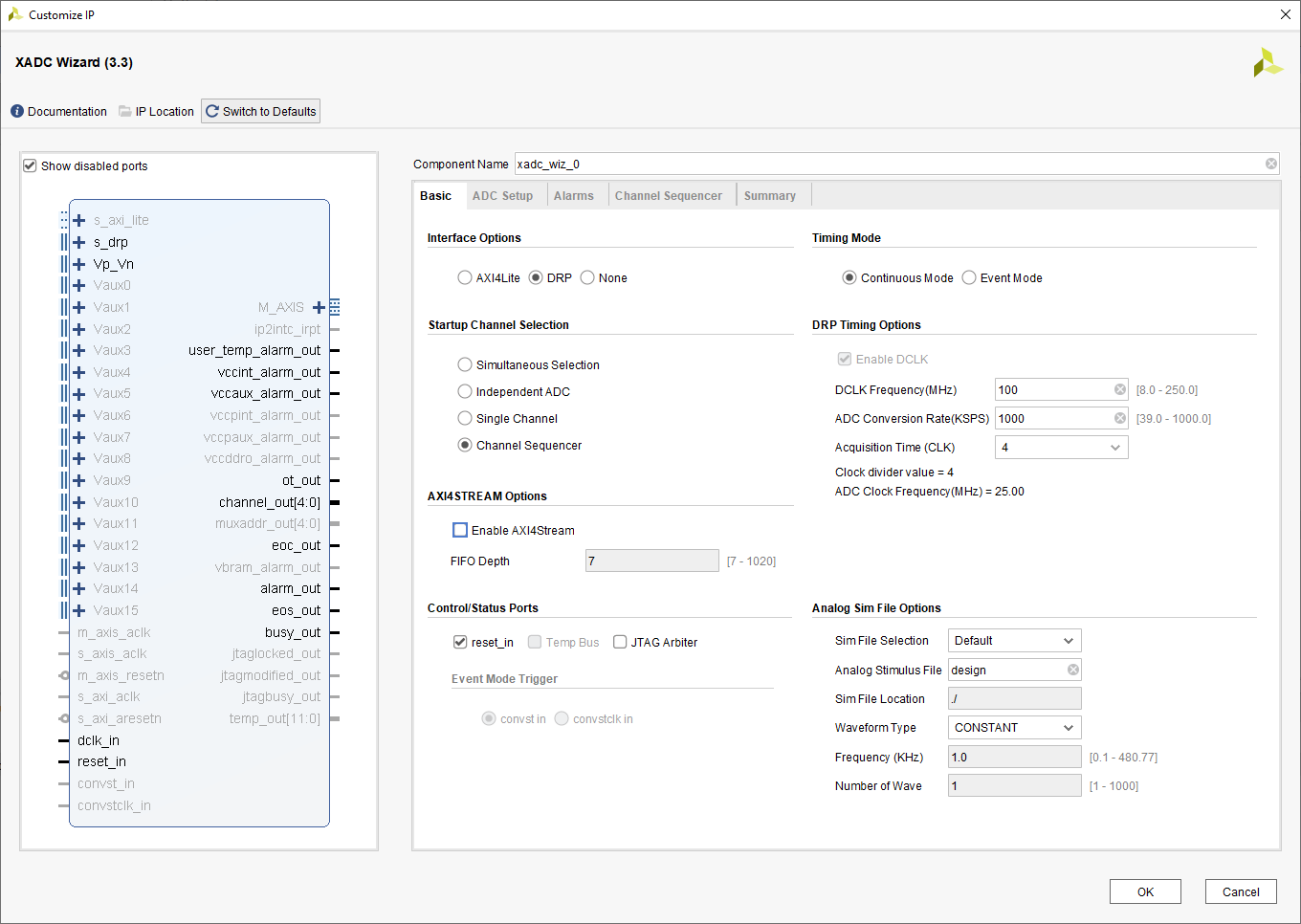Screen dimensions: 1301x924
Task: Expand the s_drp port plus icon
Action: tap(79, 242)
